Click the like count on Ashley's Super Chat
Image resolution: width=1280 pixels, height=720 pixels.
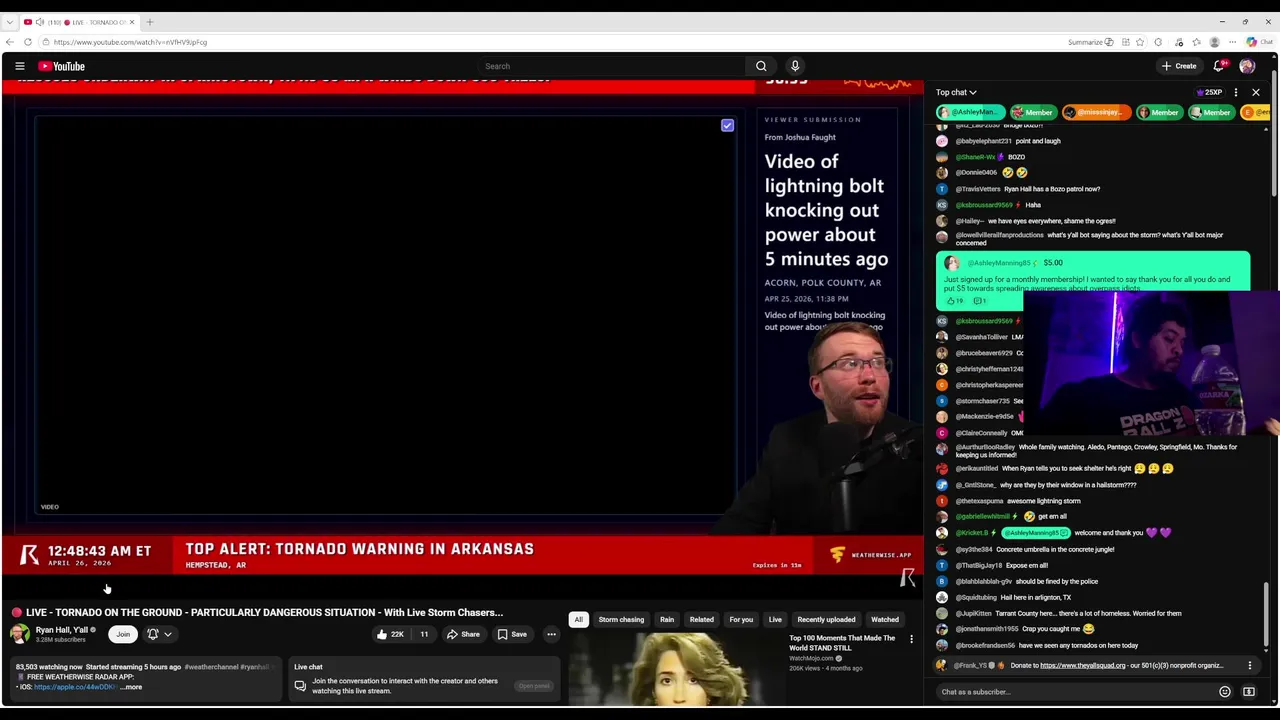(955, 300)
